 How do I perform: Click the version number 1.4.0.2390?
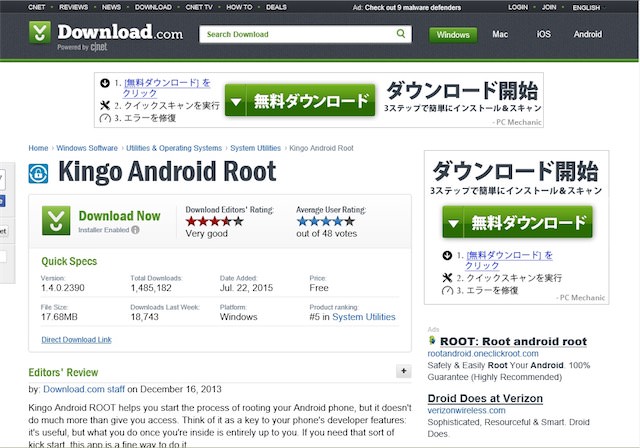coord(63,288)
